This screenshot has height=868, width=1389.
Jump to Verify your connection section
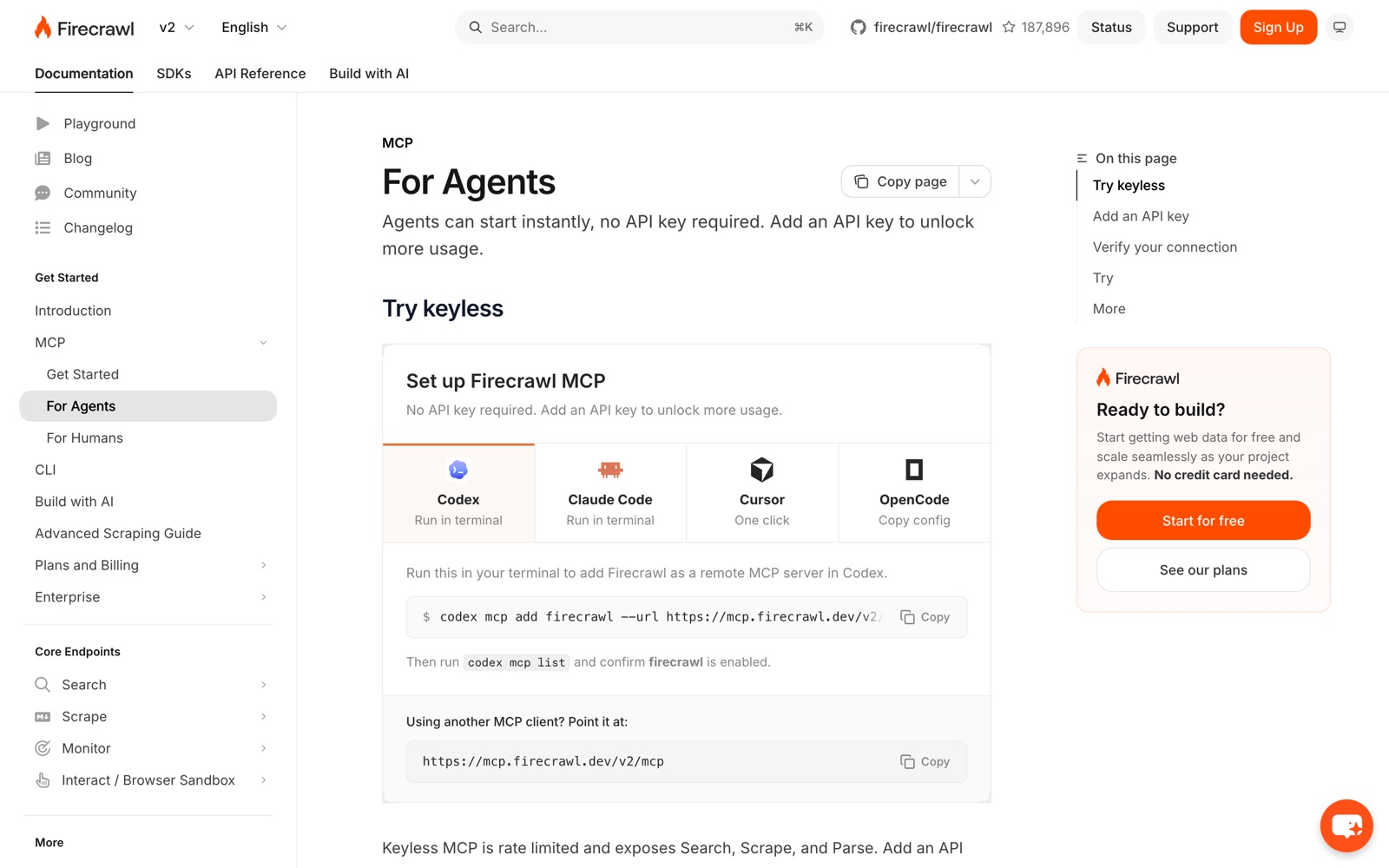1165,247
